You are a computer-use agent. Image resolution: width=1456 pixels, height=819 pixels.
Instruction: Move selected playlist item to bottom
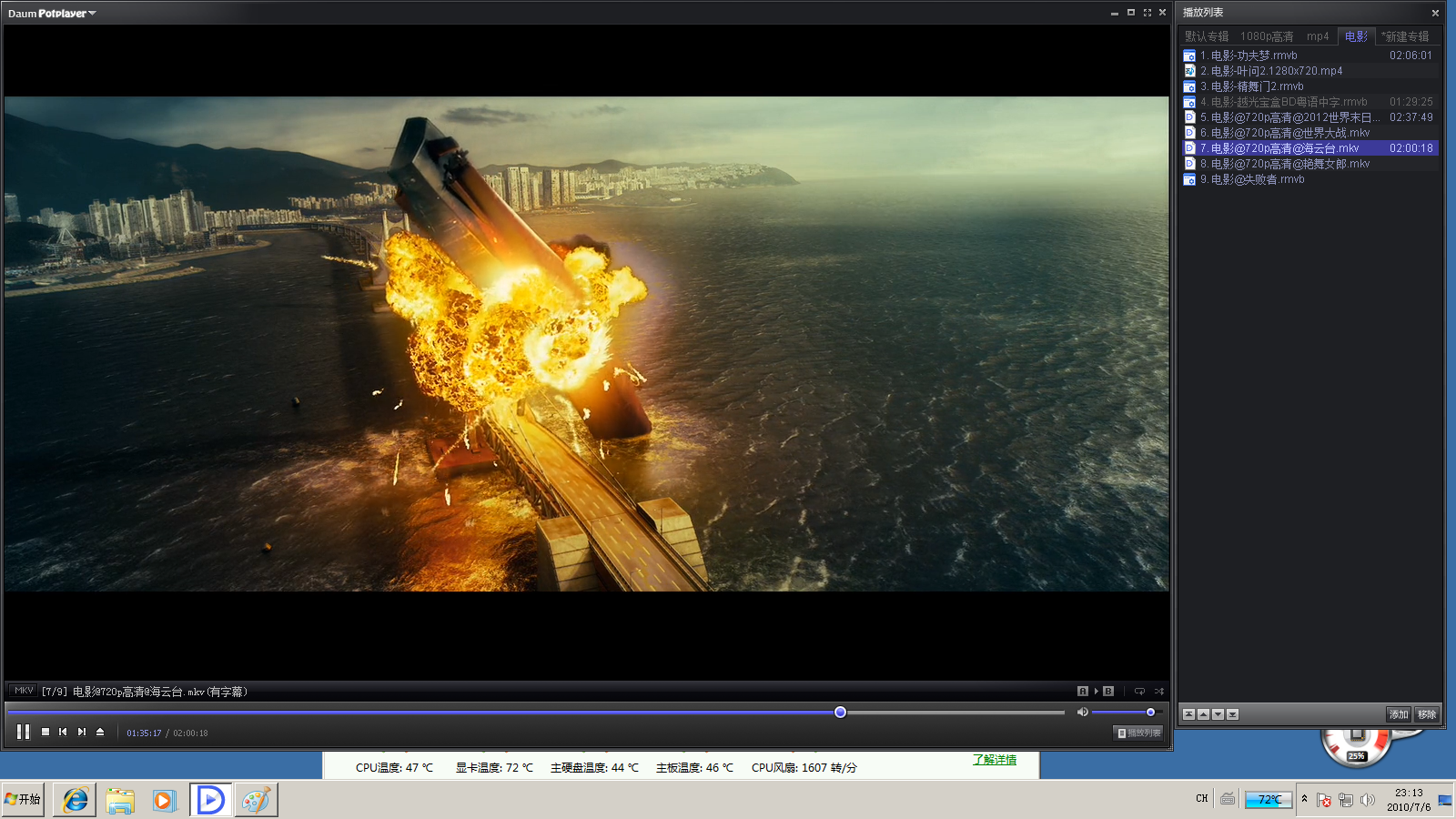[1232, 714]
